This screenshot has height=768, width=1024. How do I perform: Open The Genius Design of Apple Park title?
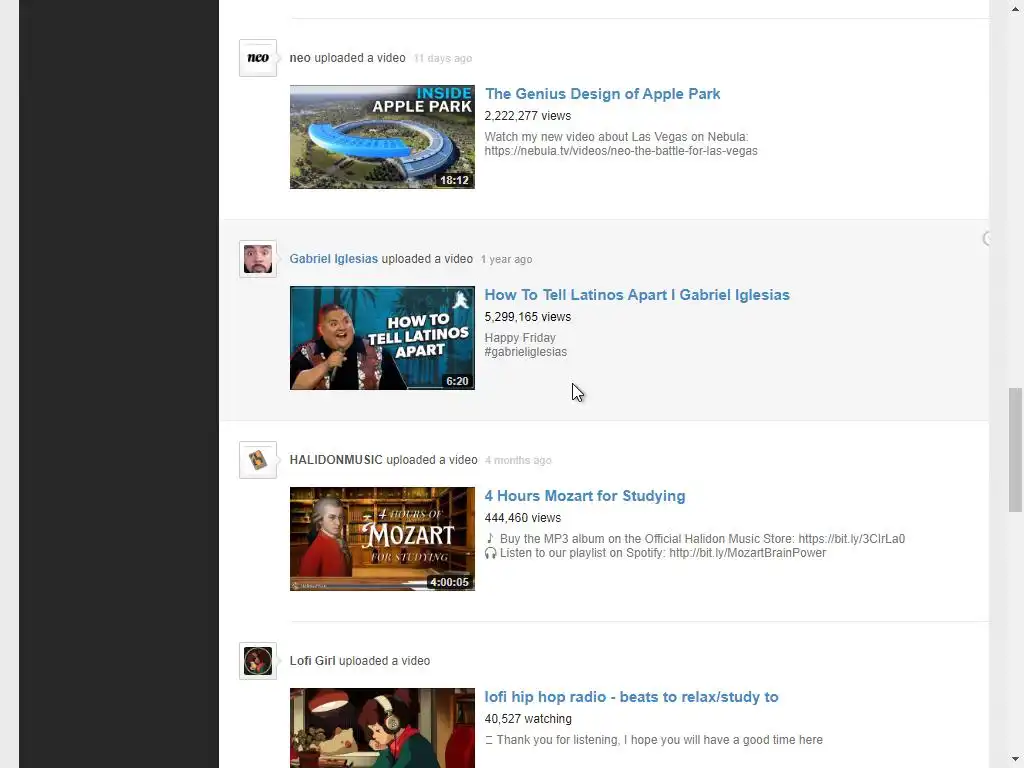point(602,93)
